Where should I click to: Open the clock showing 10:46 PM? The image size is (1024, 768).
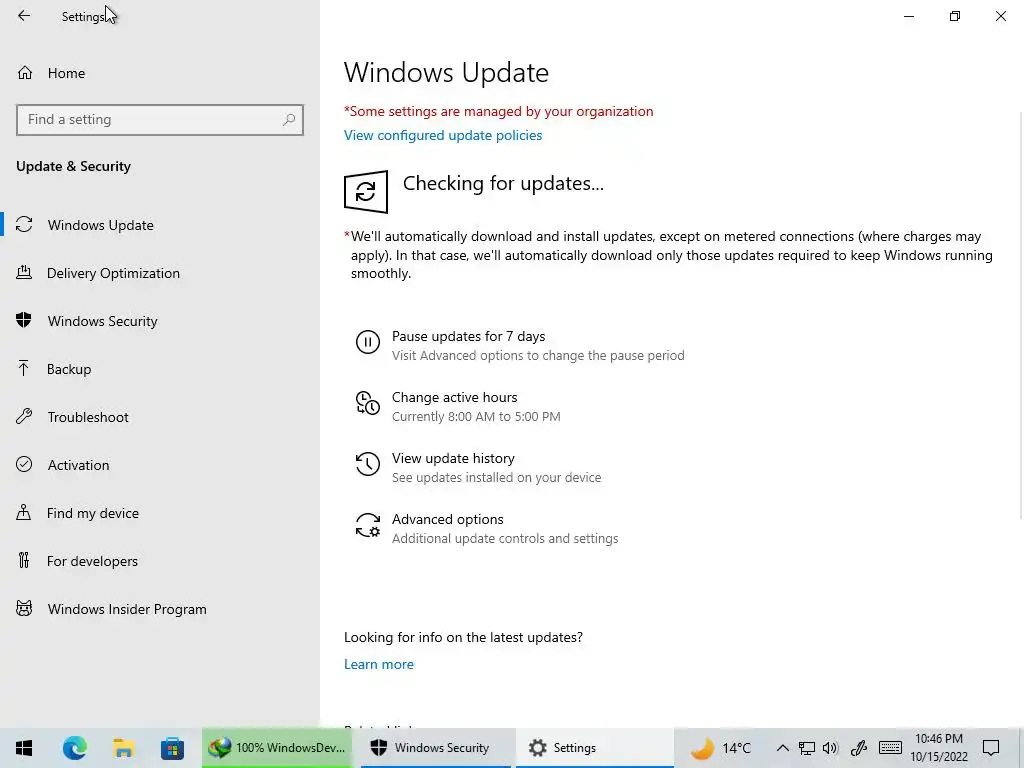point(939,748)
